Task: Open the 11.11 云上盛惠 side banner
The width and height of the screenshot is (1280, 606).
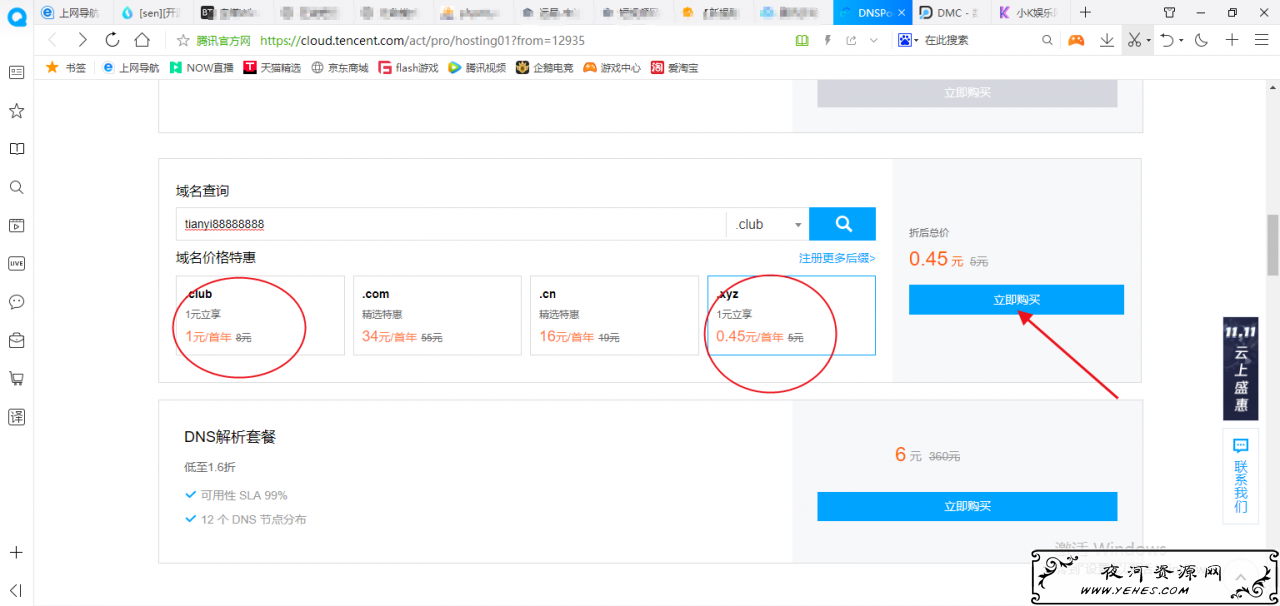Action: coord(1240,369)
